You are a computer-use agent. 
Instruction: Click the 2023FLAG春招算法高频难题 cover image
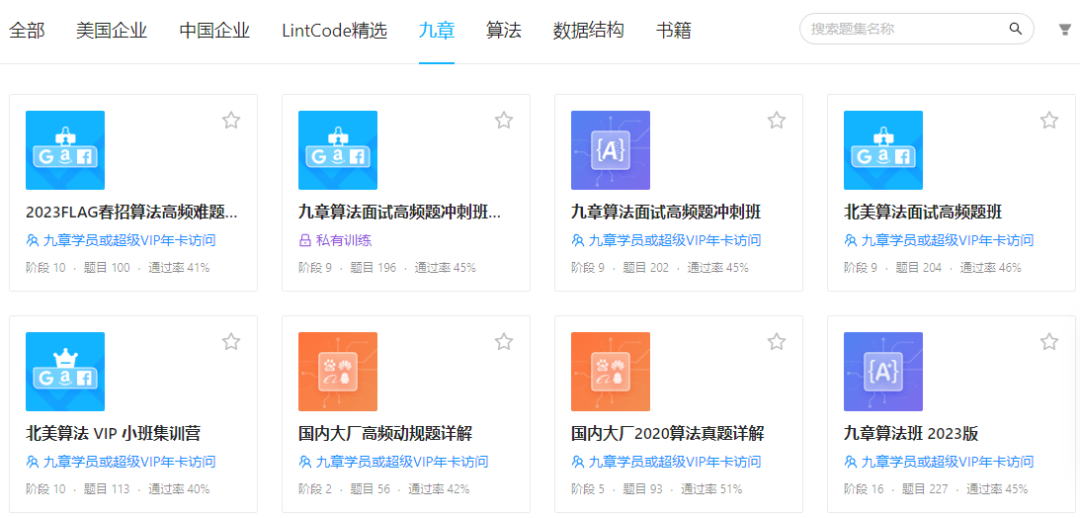65,150
